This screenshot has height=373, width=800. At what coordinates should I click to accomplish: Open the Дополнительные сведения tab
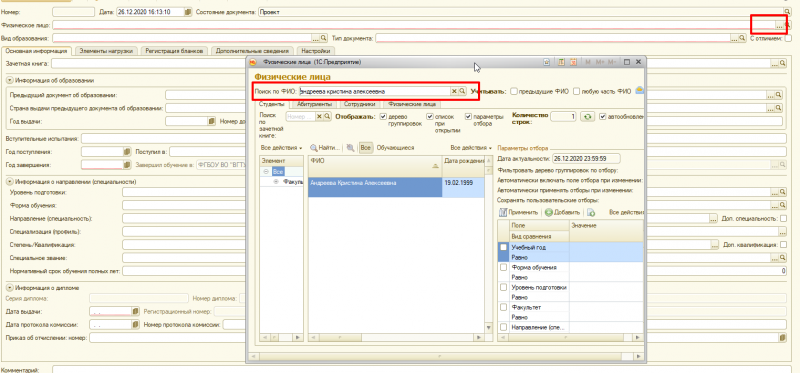pos(252,51)
